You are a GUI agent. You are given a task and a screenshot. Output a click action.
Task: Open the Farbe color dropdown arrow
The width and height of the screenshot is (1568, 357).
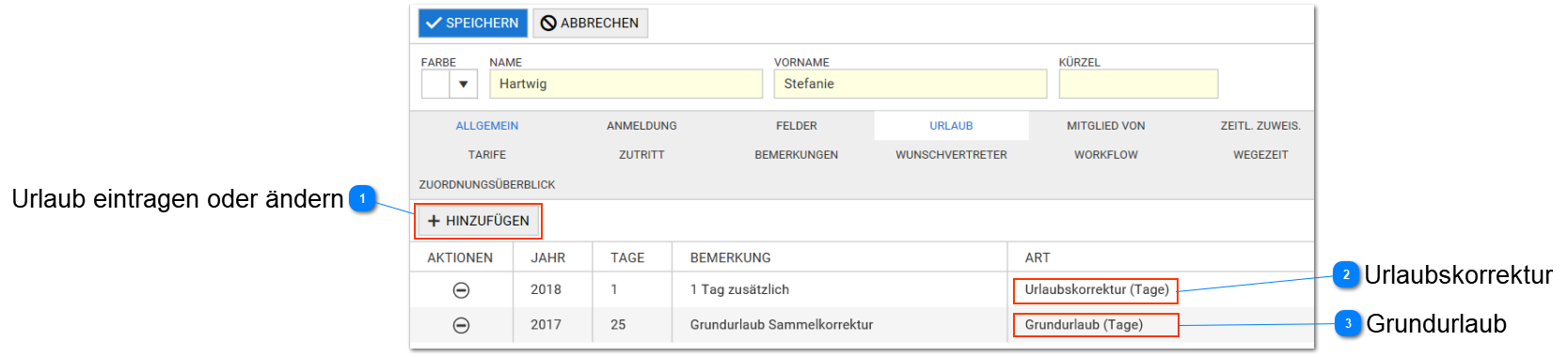click(x=464, y=84)
